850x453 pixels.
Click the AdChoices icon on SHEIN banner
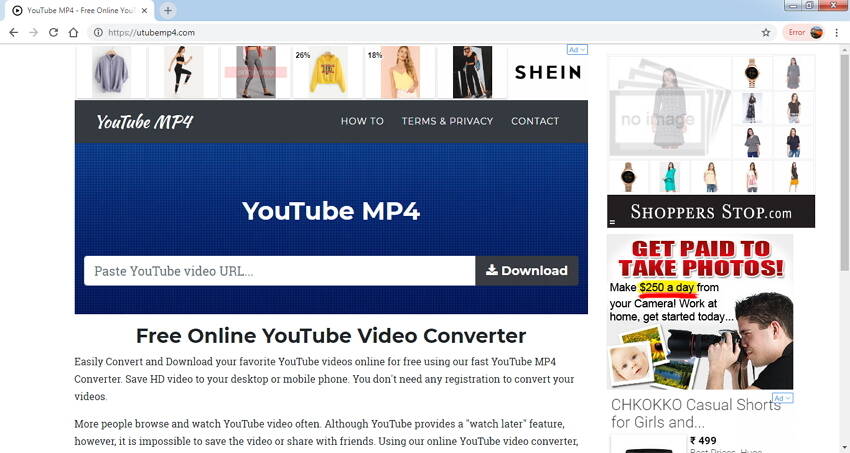(577, 50)
